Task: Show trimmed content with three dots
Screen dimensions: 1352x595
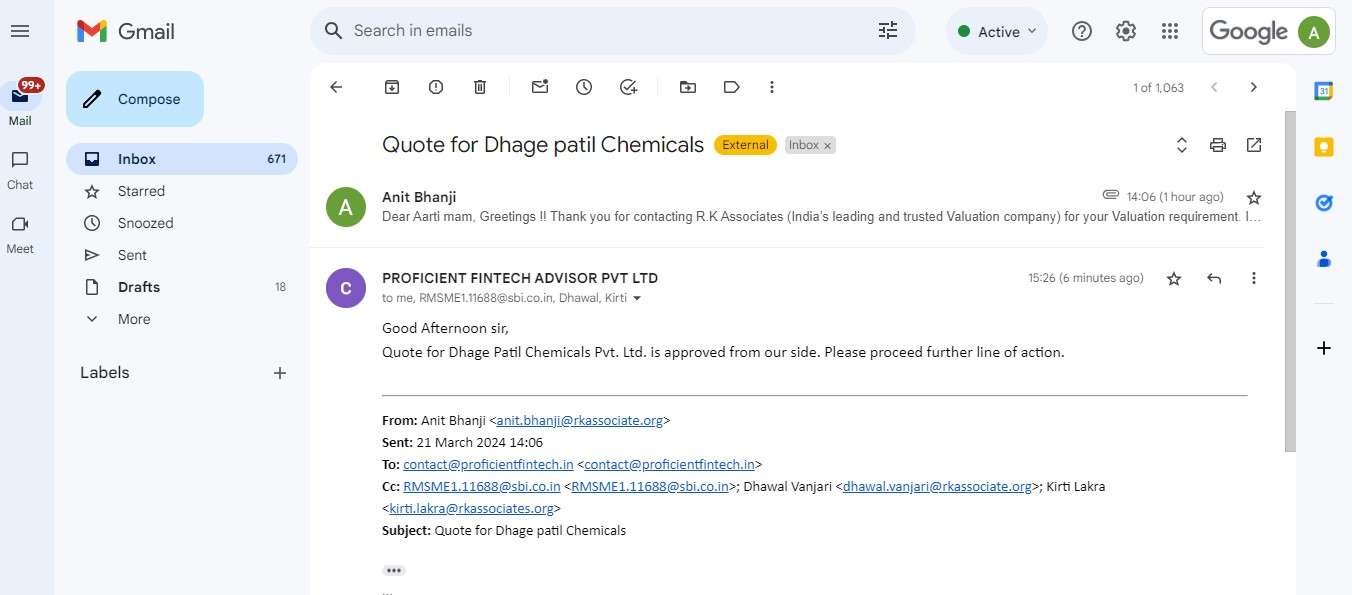Action: [394, 570]
